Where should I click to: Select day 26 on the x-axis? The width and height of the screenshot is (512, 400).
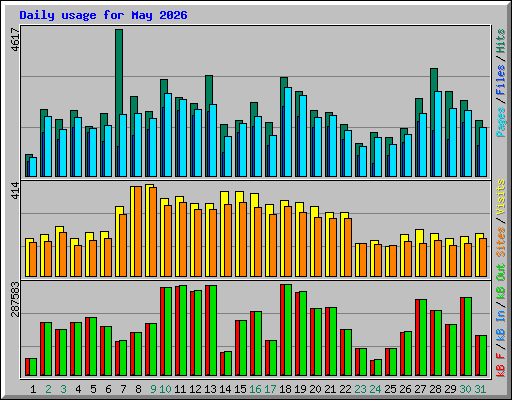[405, 389]
